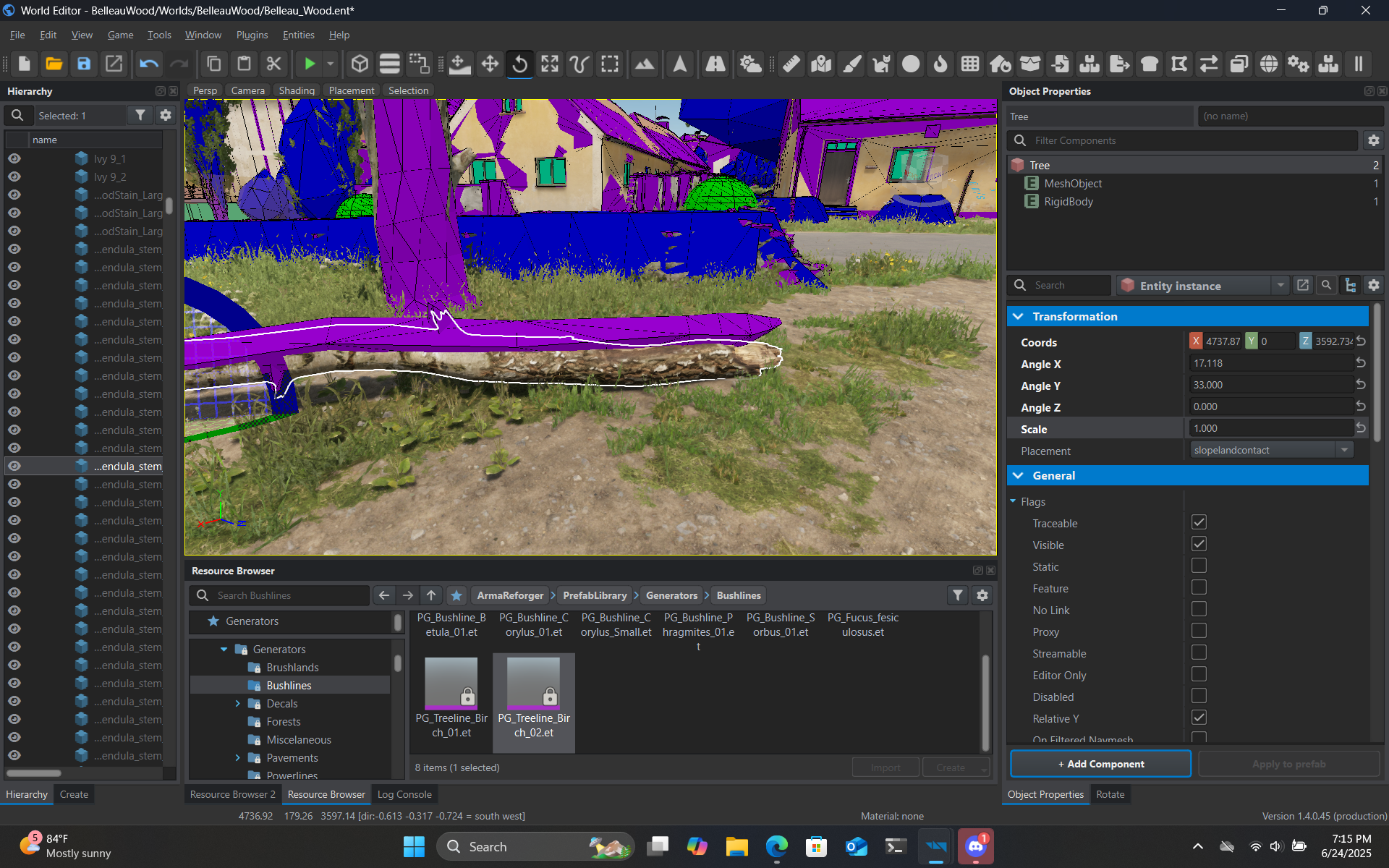Click the map with pin icon
Screen dimensions: 1389x868
[x=821, y=64]
